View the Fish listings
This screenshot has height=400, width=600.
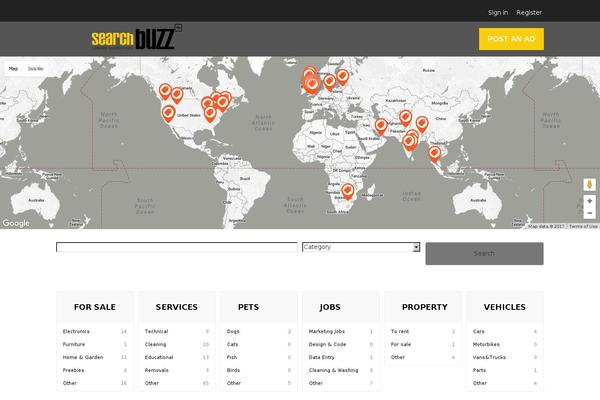click(x=232, y=357)
